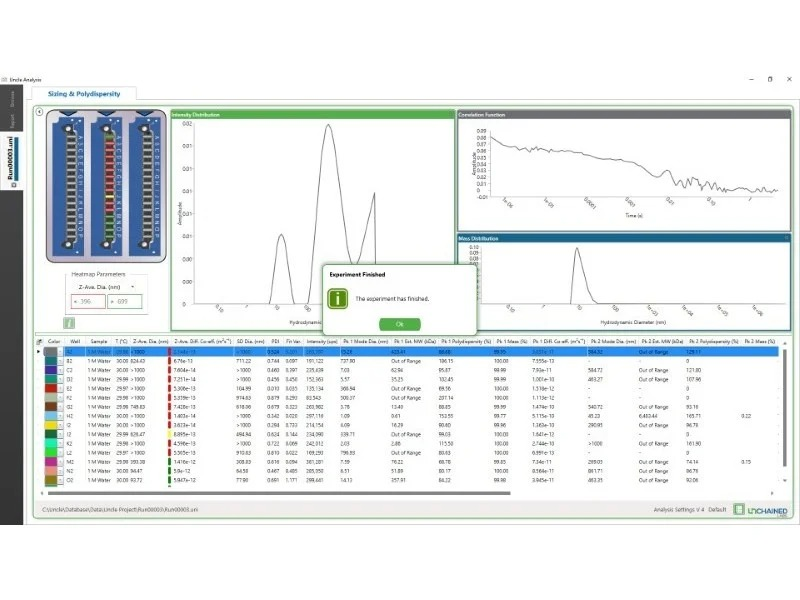Click the brown color swatch for well G2
Viewport: 800px width, 600px height.
[51, 407]
